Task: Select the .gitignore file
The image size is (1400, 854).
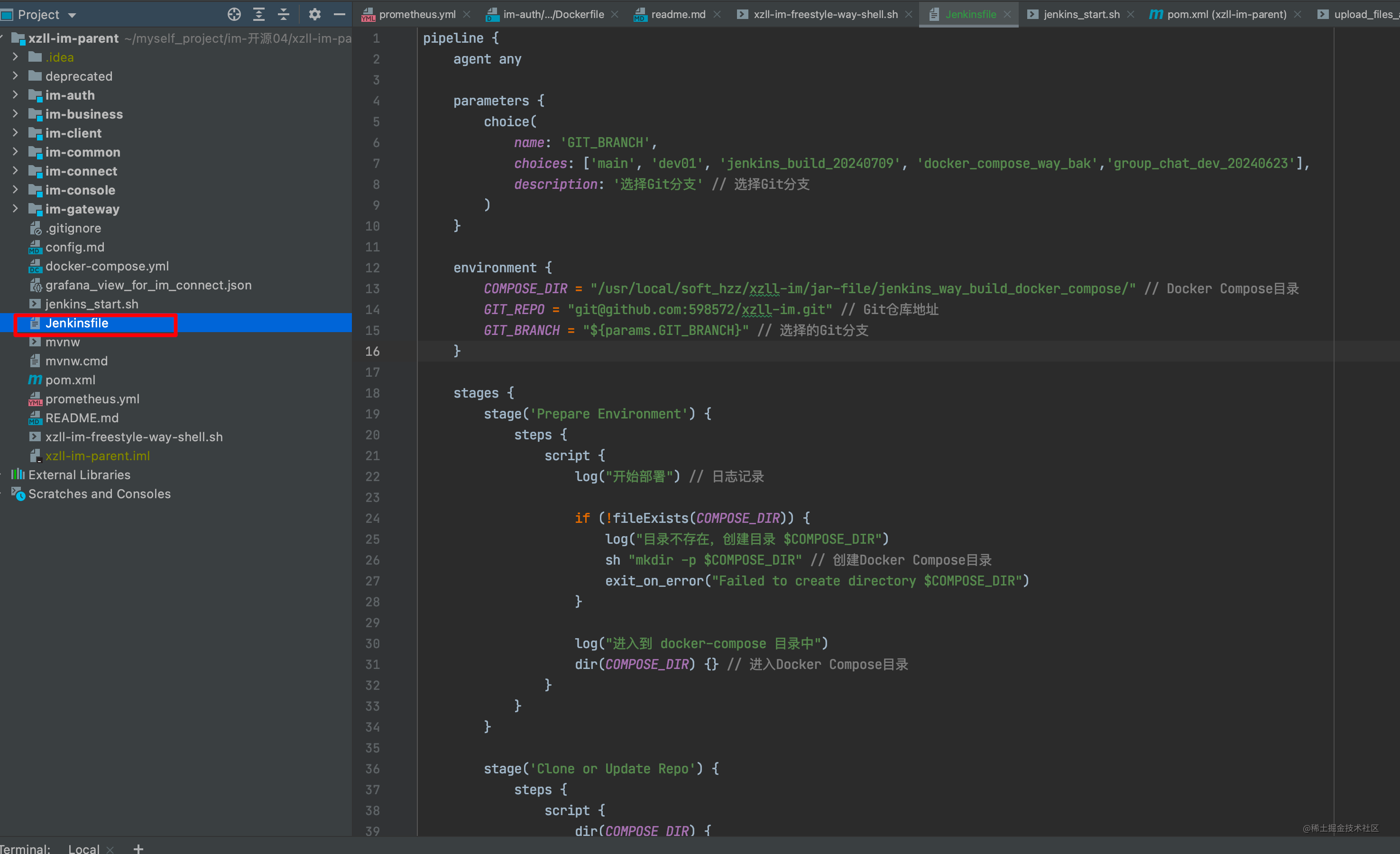Action: click(74, 228)
